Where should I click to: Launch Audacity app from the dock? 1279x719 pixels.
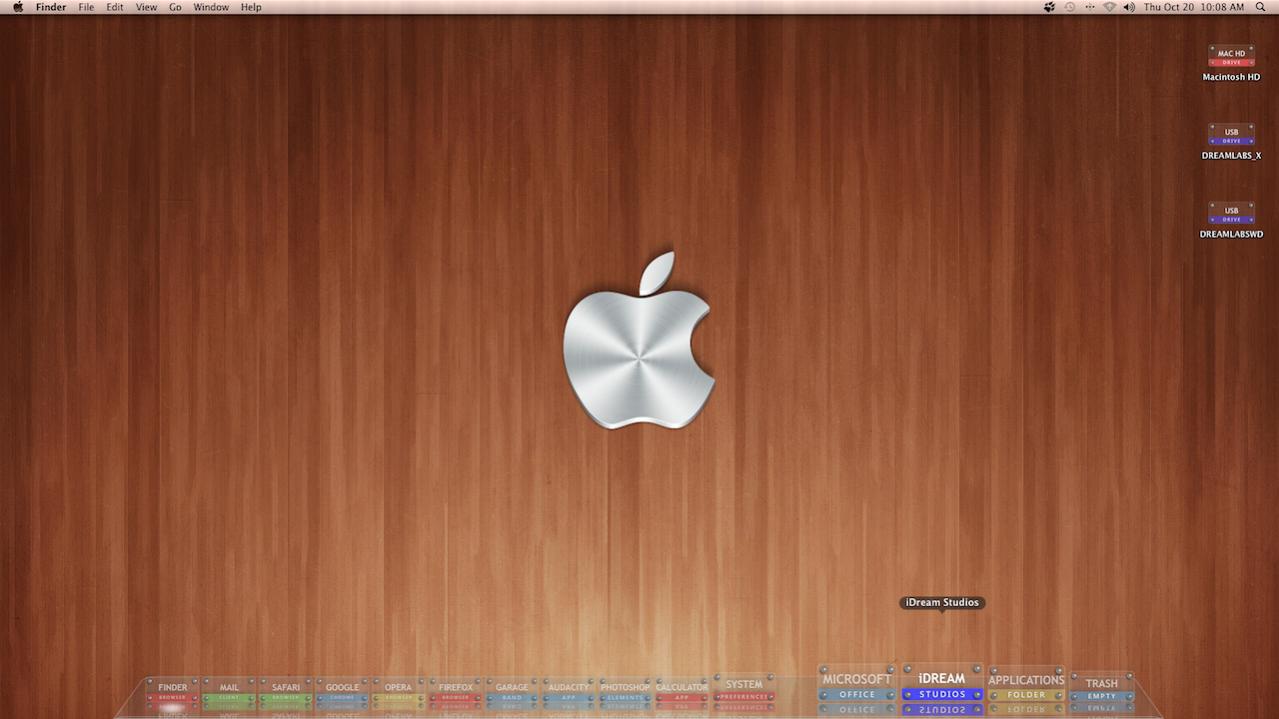pos(569,691)
